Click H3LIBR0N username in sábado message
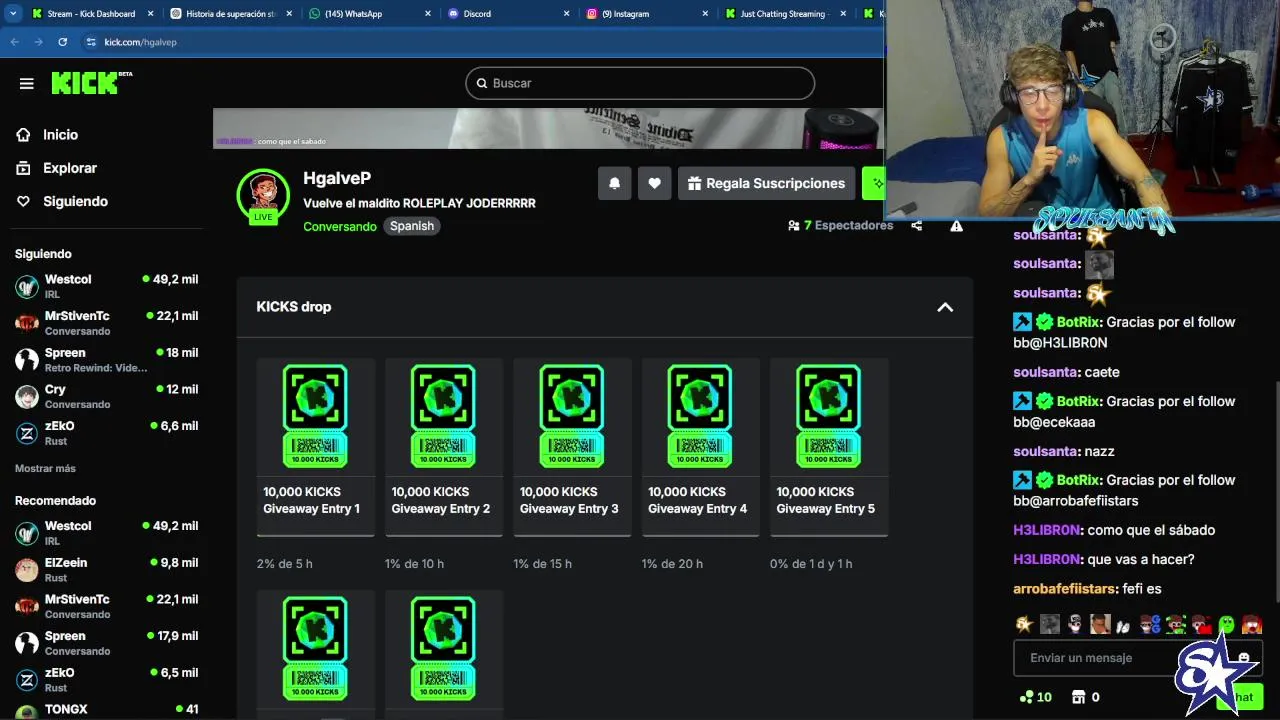The width and height of the screenshot is (1280, 720). coord(1047,530)
